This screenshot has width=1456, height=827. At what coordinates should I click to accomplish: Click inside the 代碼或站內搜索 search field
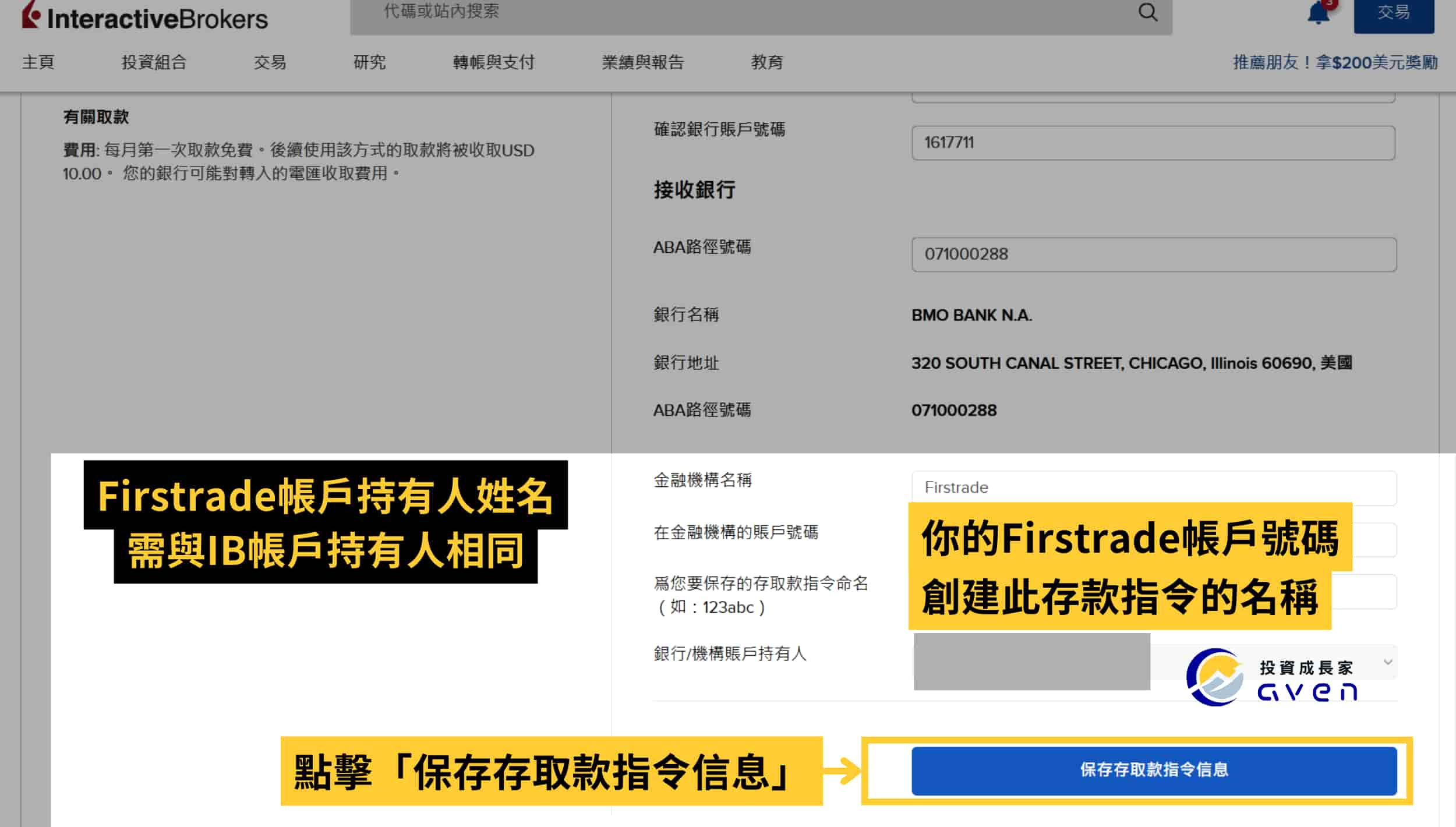757,13
